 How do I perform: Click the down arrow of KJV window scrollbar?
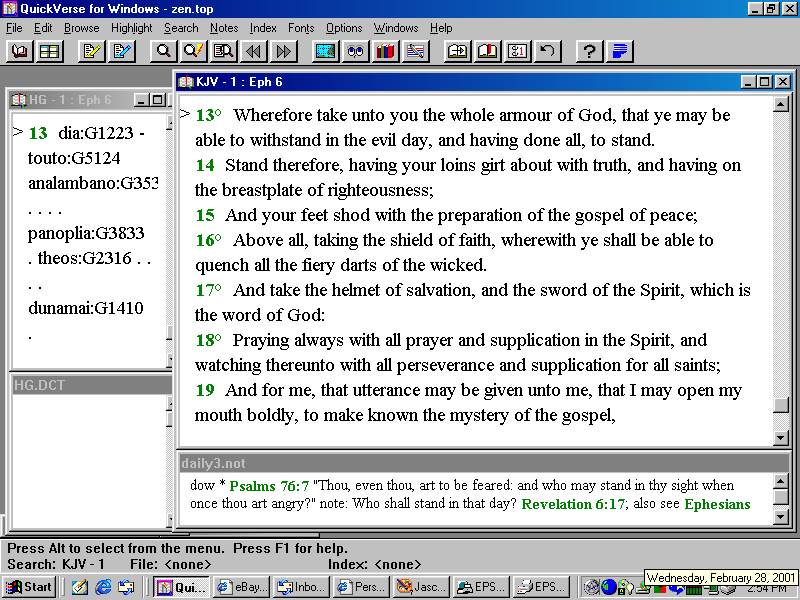781,438
